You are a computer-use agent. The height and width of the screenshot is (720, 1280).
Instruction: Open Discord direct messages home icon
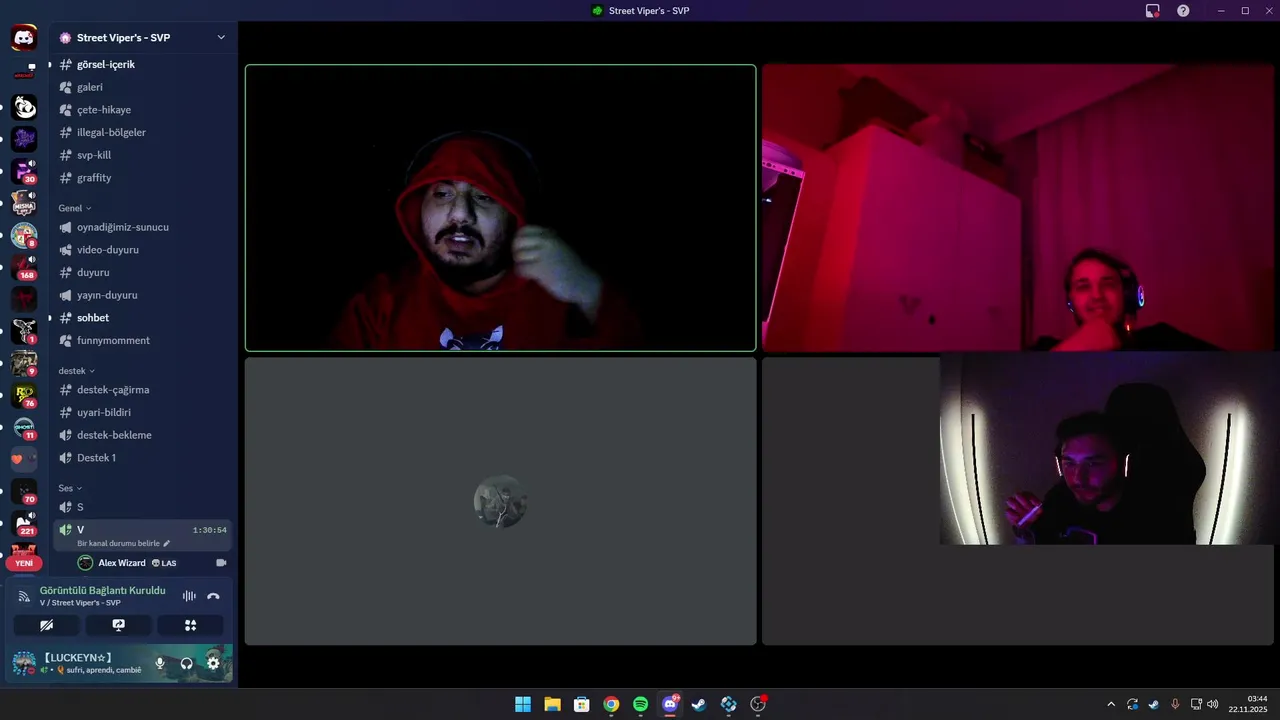point(24,37)
